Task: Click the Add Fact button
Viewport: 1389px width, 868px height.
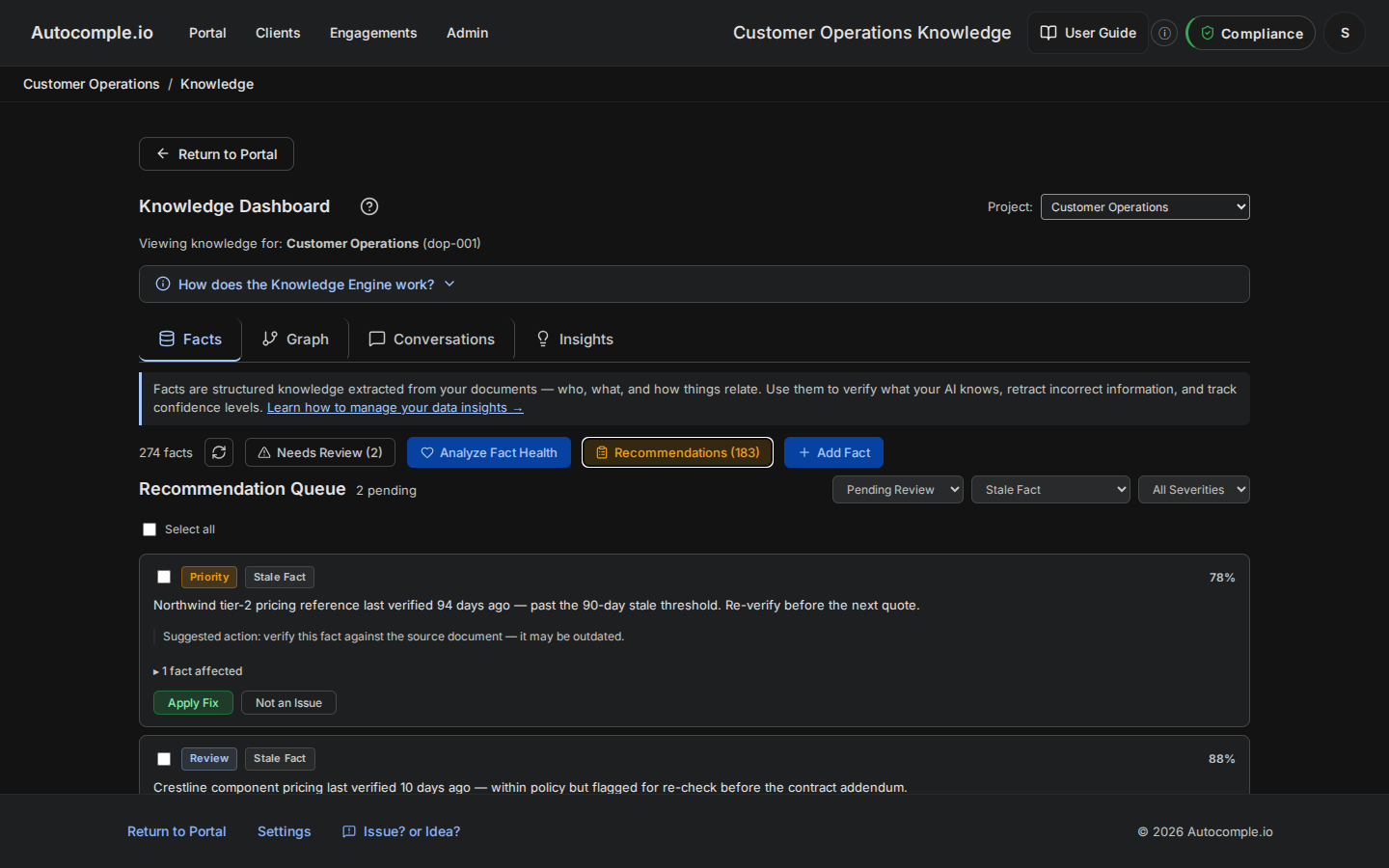Action: pos(833,452)
